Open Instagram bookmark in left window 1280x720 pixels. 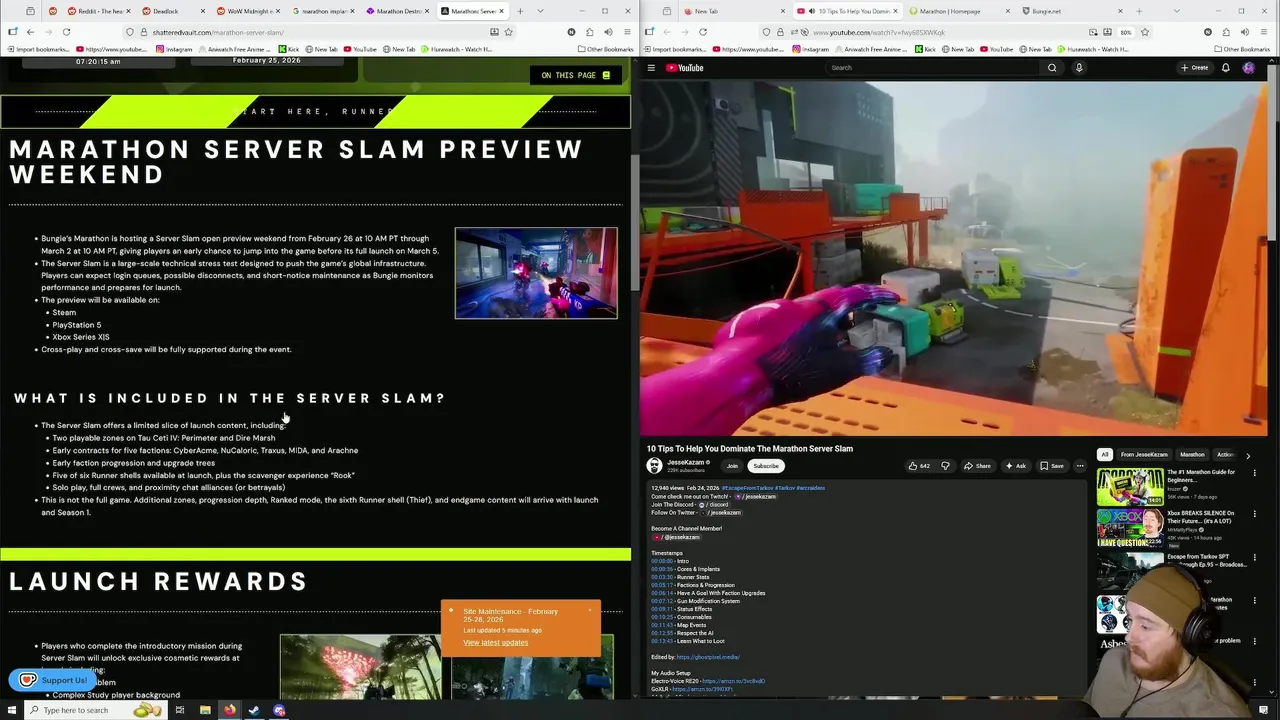[175, 49]
